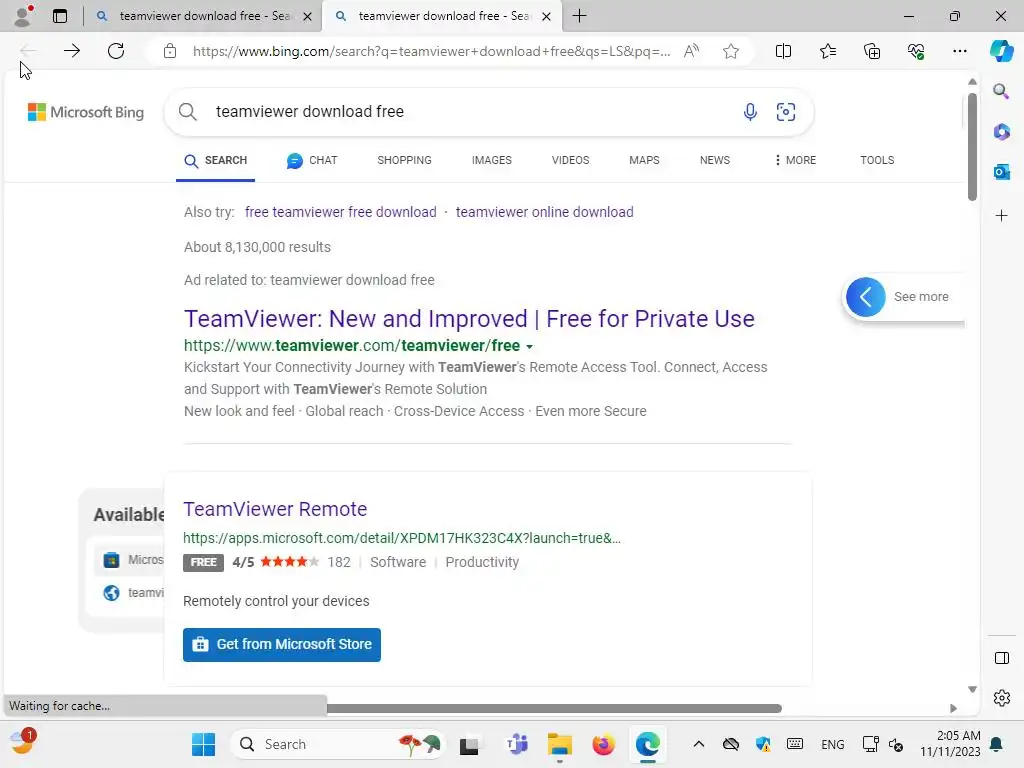This screenshot has width=1024, height=768.
Task: Expand the teamviewer.com ad URL dropdown arrow
Action: point(530,347)
